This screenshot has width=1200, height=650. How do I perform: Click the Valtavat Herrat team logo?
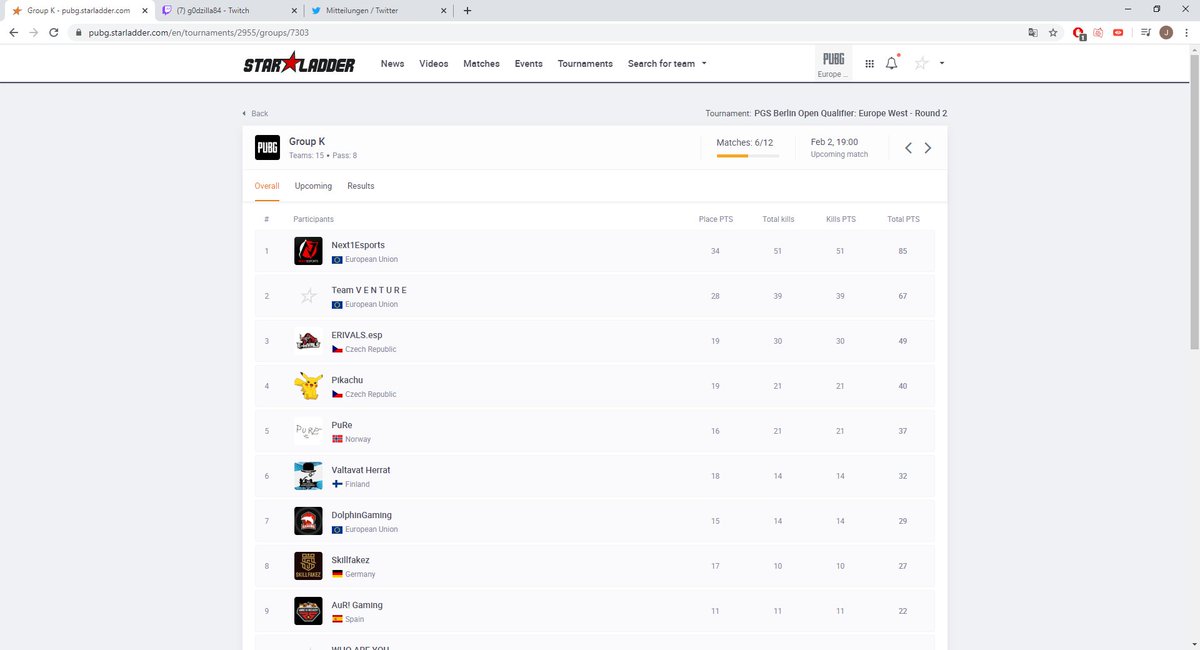[308, 476]
